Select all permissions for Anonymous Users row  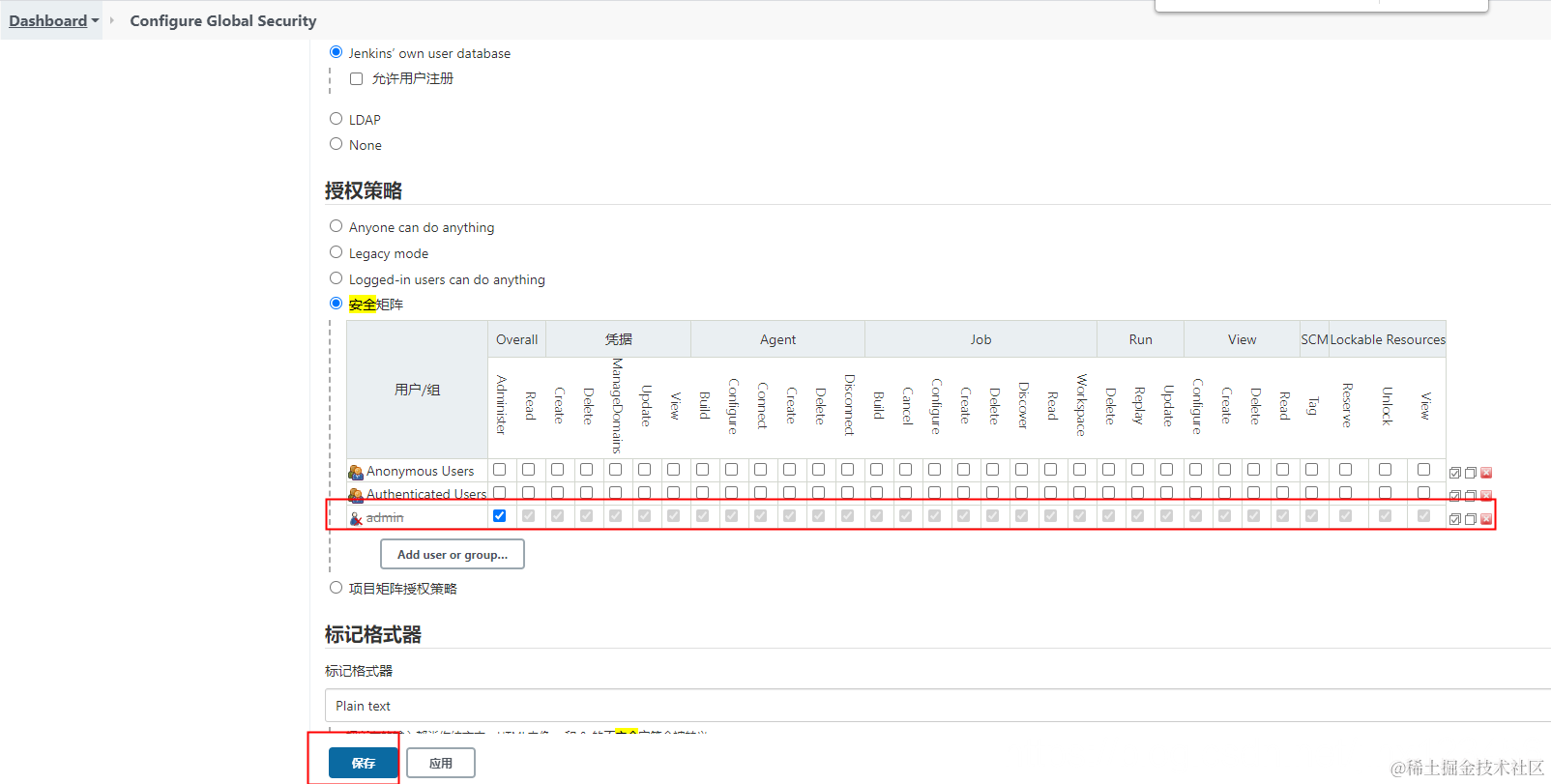pyautogui.click(x=1454, y=473)
